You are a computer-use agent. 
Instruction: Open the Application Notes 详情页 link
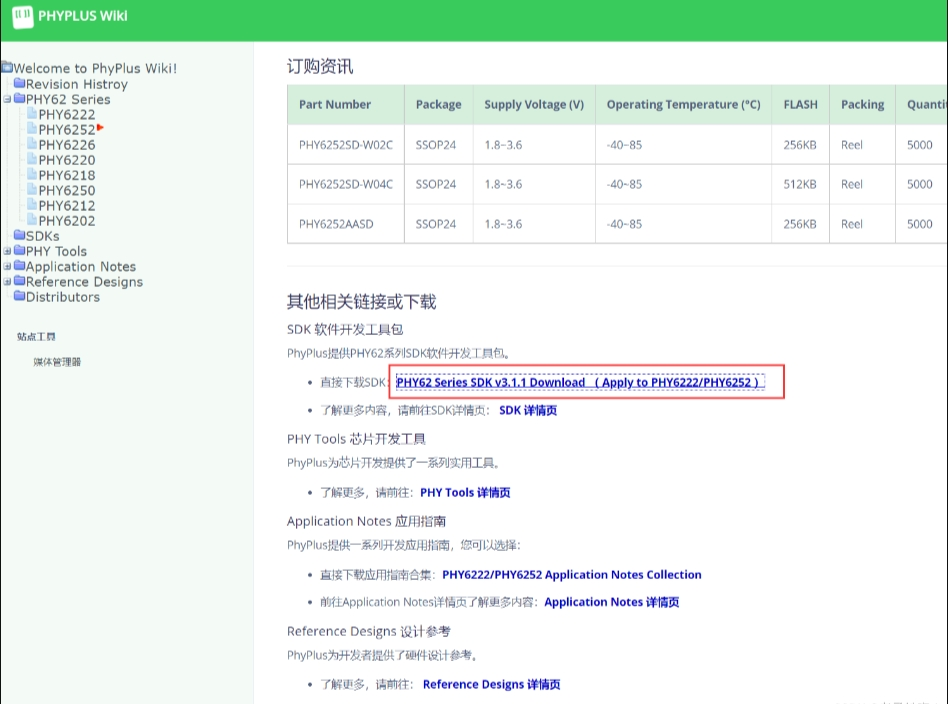tap(612, 602)
